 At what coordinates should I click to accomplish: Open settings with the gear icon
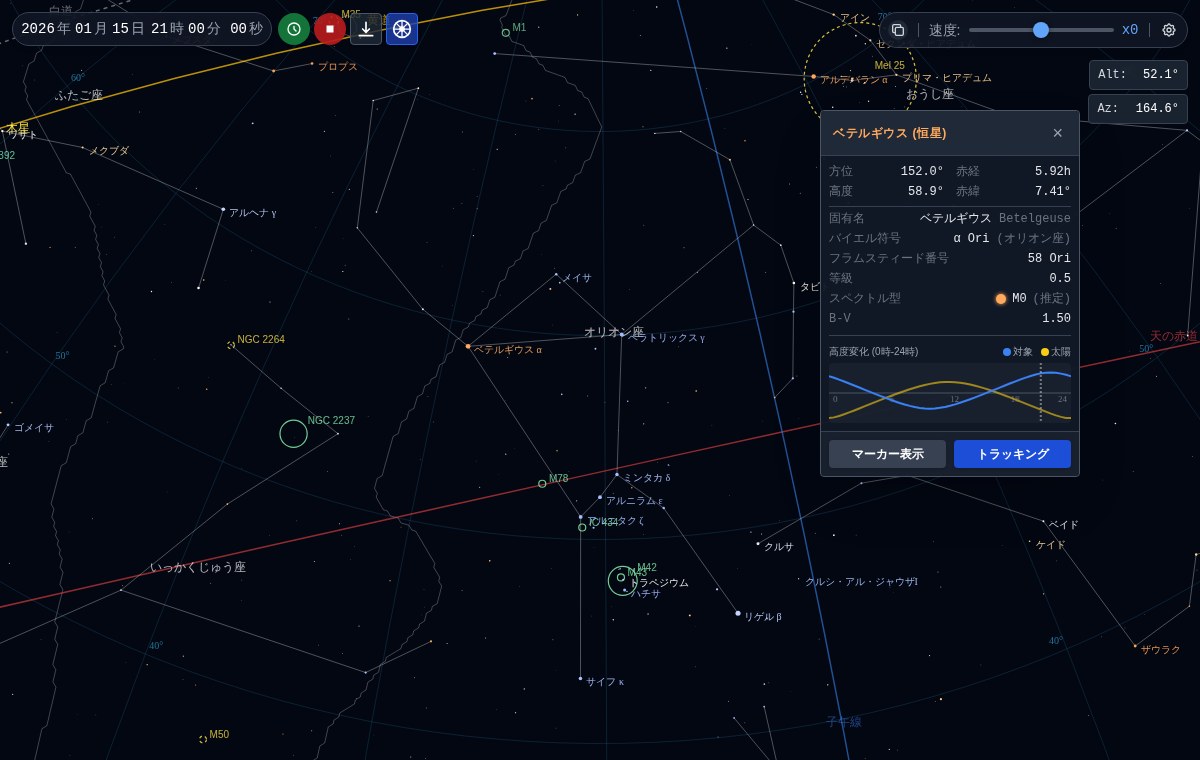(x=1168, y=30)
